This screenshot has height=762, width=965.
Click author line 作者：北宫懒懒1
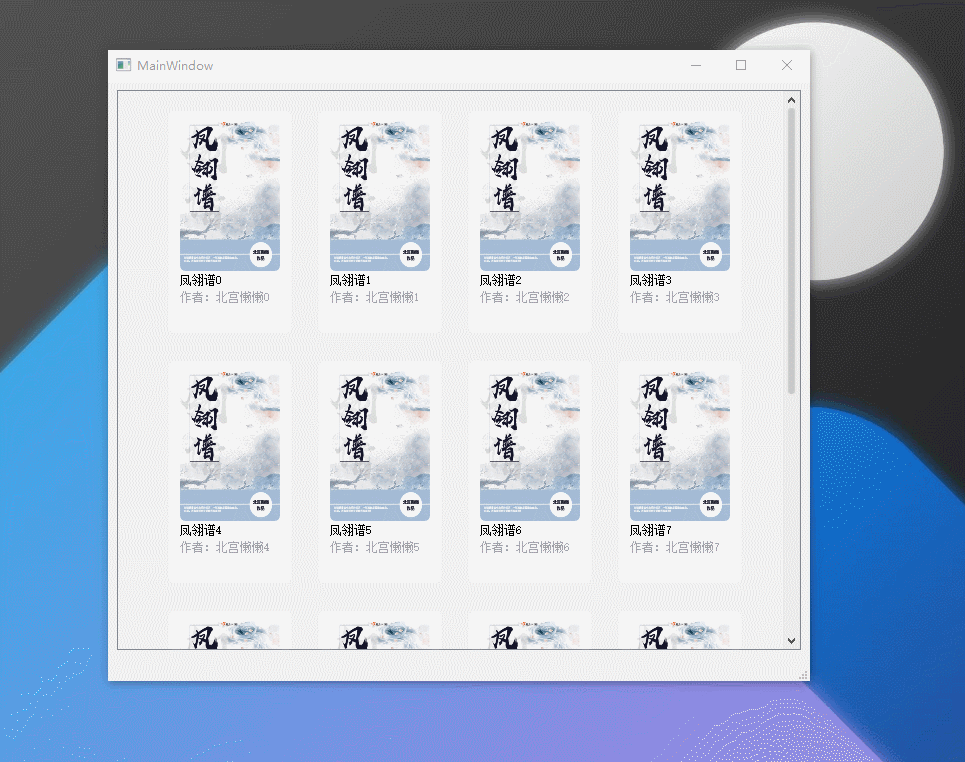375,298
